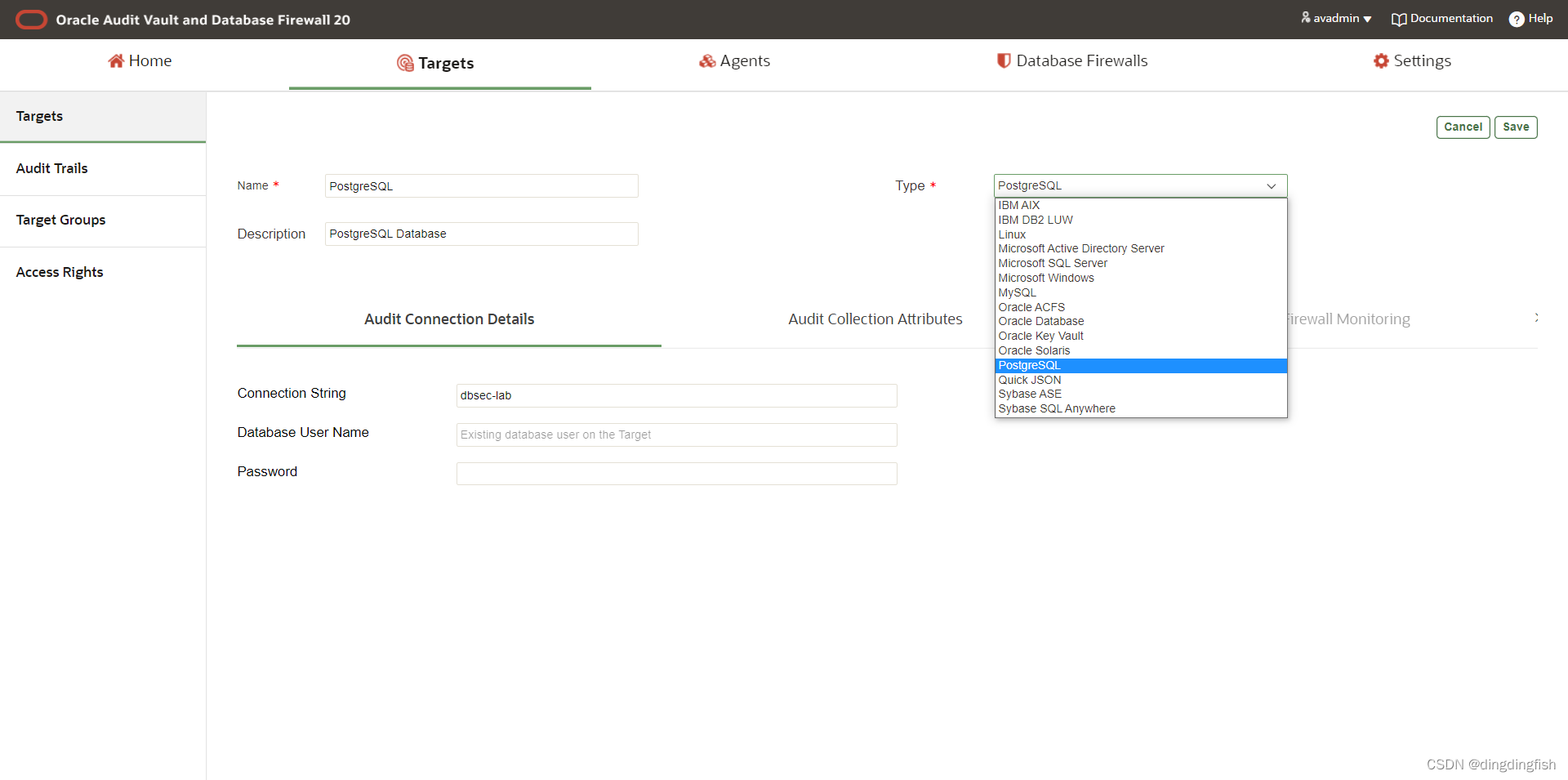Choose Microsoft Windows option
The width and height of the screenshot is (1568, 780).
[x=1140, y=278]
